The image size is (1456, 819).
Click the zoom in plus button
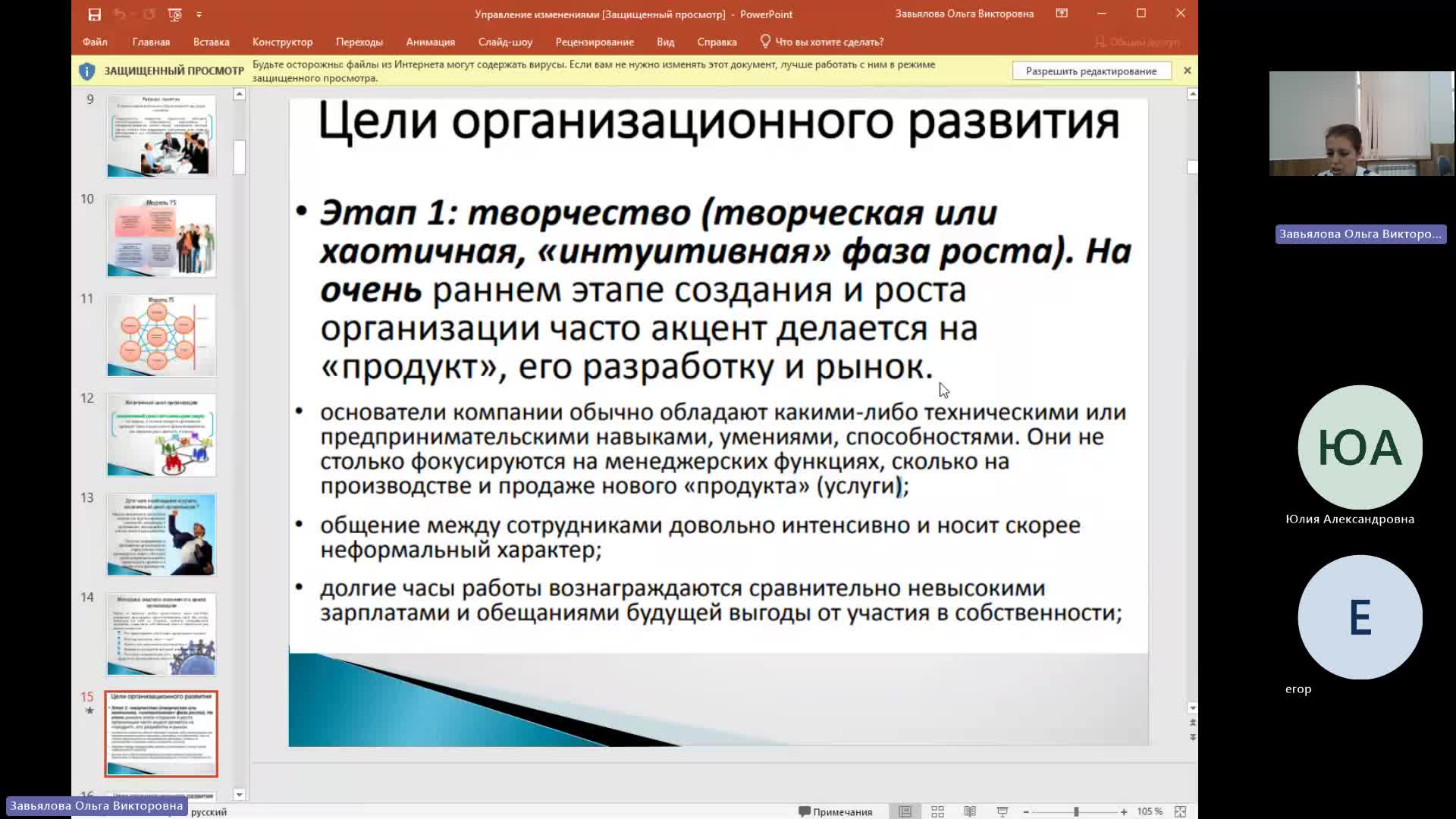coord(1124,811)
